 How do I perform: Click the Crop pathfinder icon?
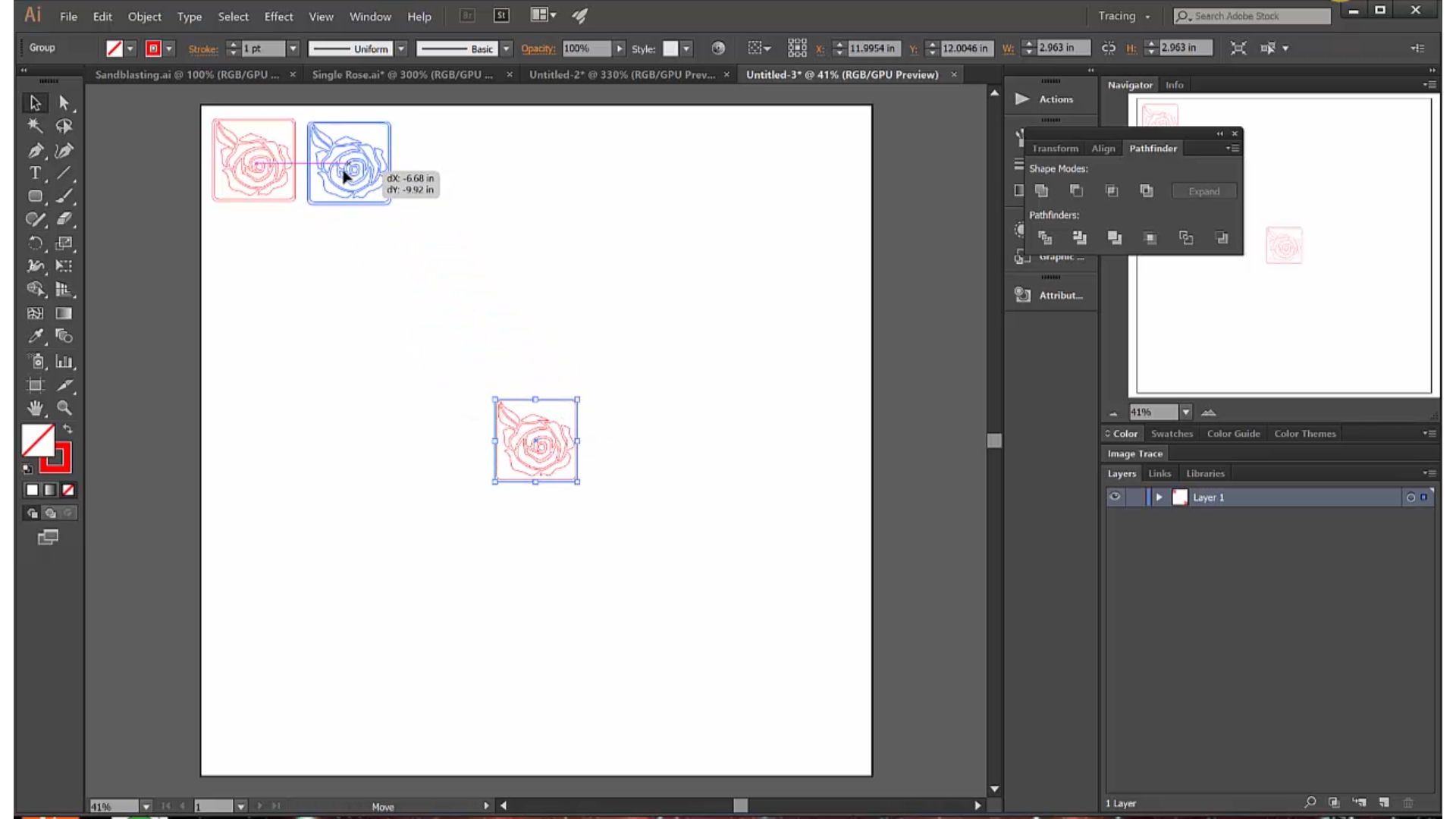[x=1150, y=238]
